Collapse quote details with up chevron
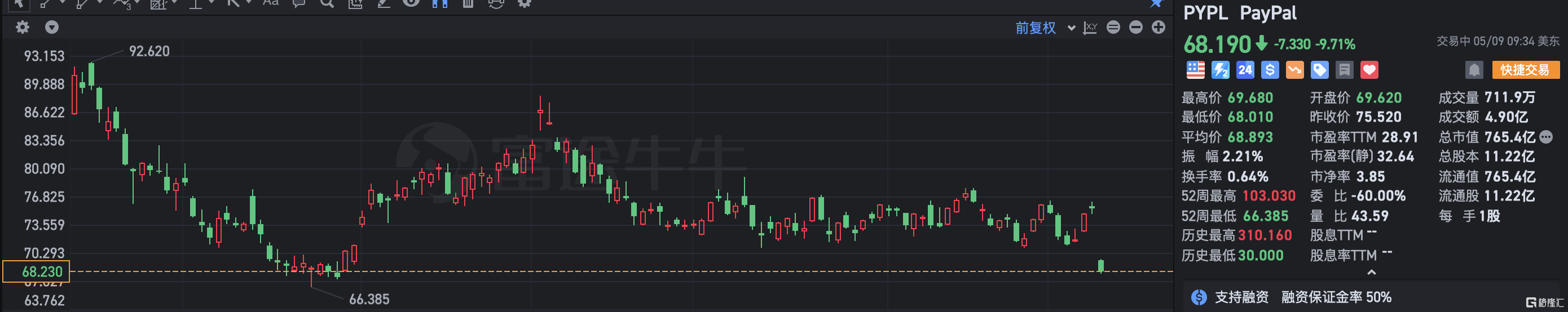The width and height of the screenshot is (1568, 312). tap(1371, 272)
